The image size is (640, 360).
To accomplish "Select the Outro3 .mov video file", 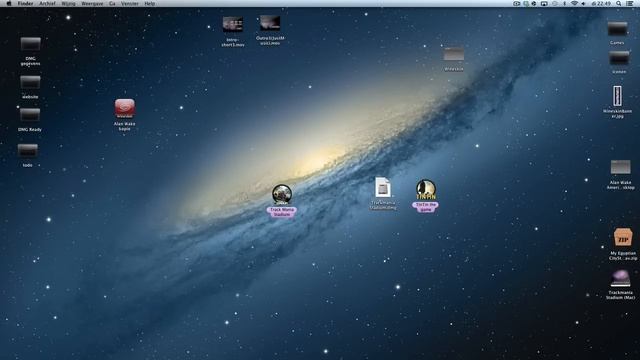I will pyautogui.click(x=270, y=23).
